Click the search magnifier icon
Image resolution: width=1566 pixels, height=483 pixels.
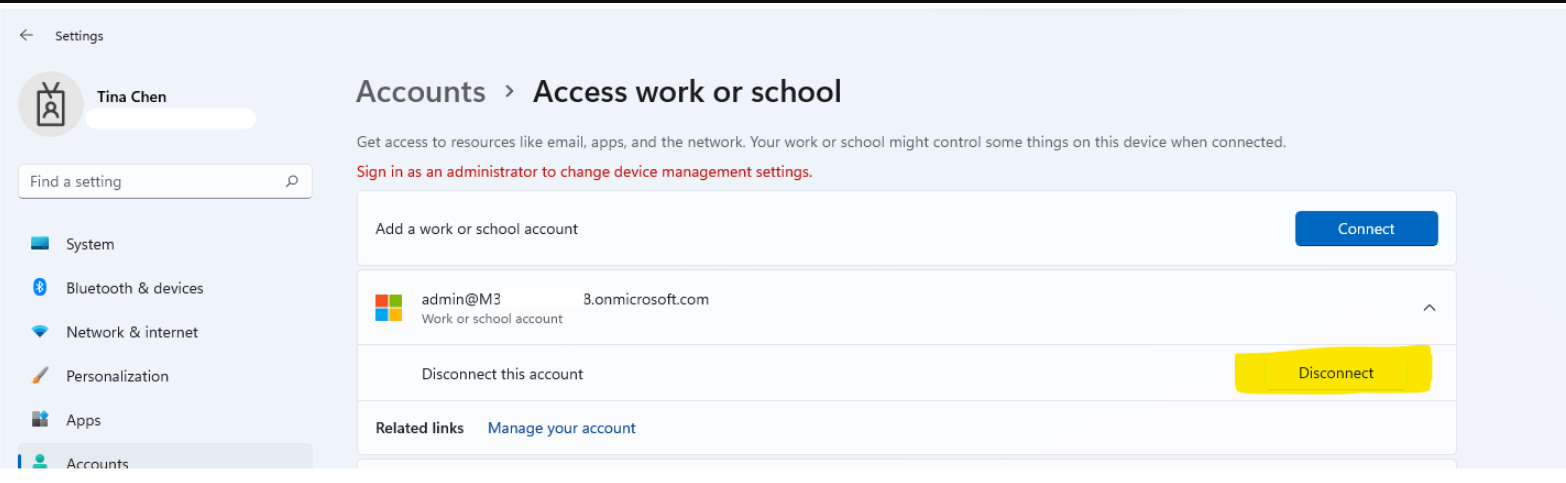[292, 181]
